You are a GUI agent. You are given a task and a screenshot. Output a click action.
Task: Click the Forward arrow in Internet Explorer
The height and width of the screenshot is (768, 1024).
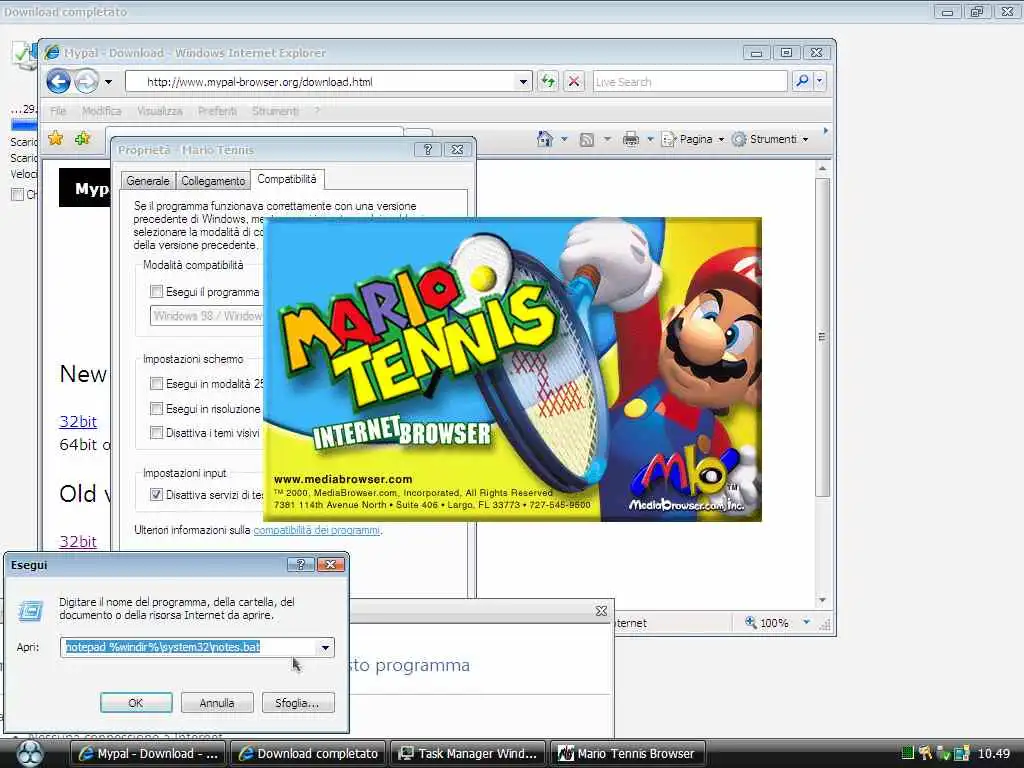(86, 82)
